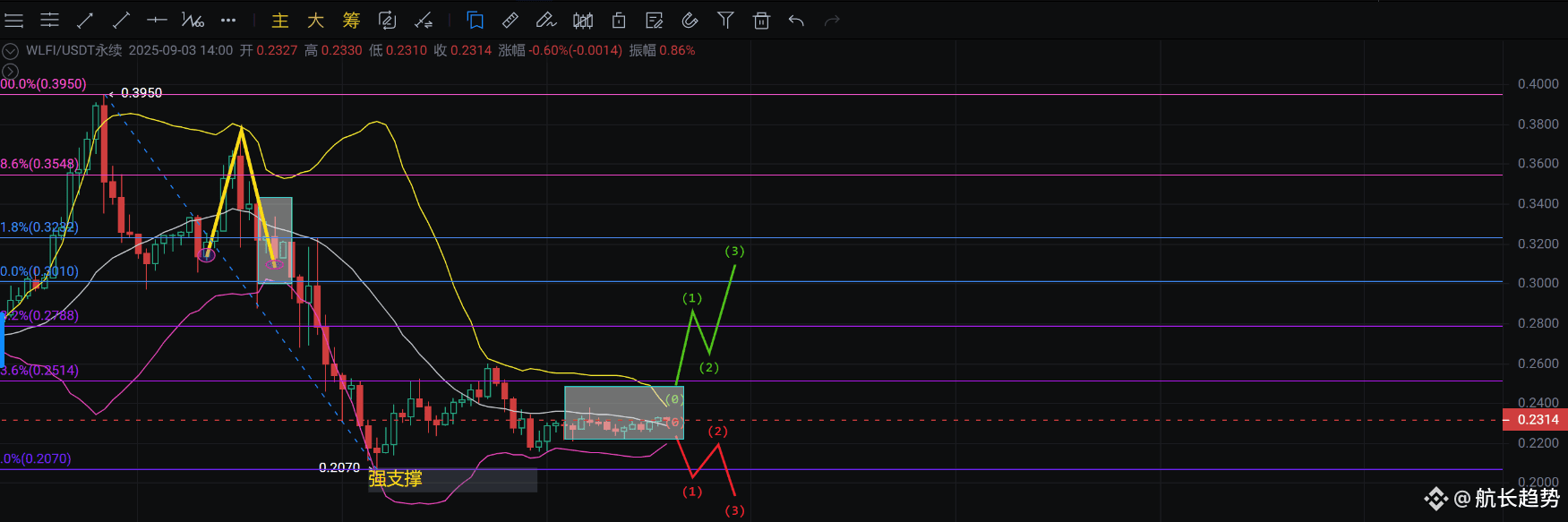Select the ray line drawing tool
The image size is (1568, 522).
pyautogui.click(x=121, y=20)
